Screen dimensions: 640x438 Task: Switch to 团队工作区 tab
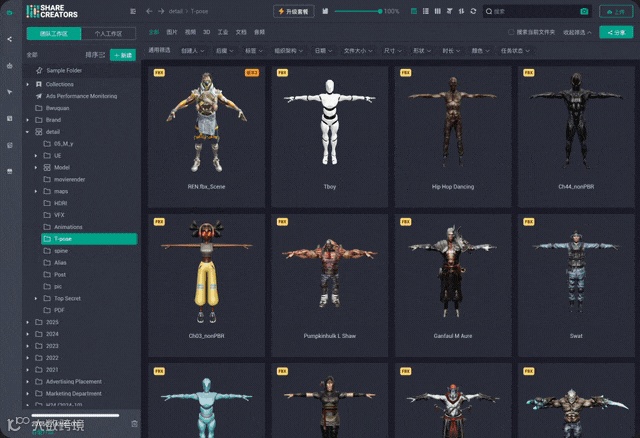tap(54, 33)
